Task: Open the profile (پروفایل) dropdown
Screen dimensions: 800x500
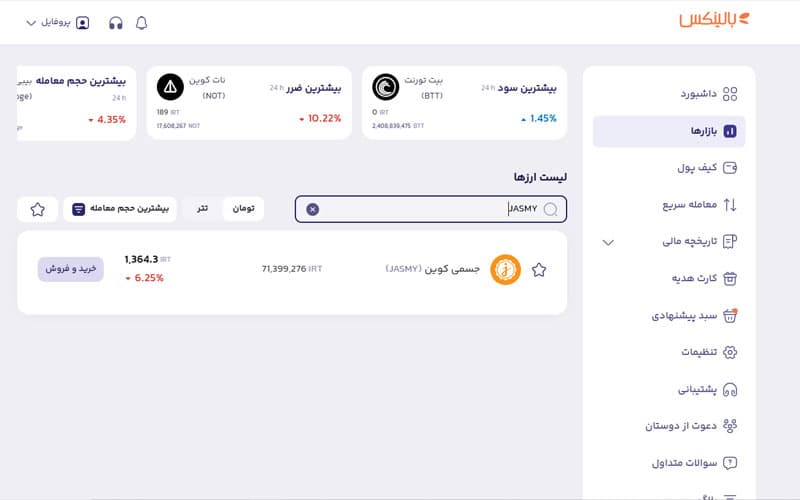Action: pos(57,22)
